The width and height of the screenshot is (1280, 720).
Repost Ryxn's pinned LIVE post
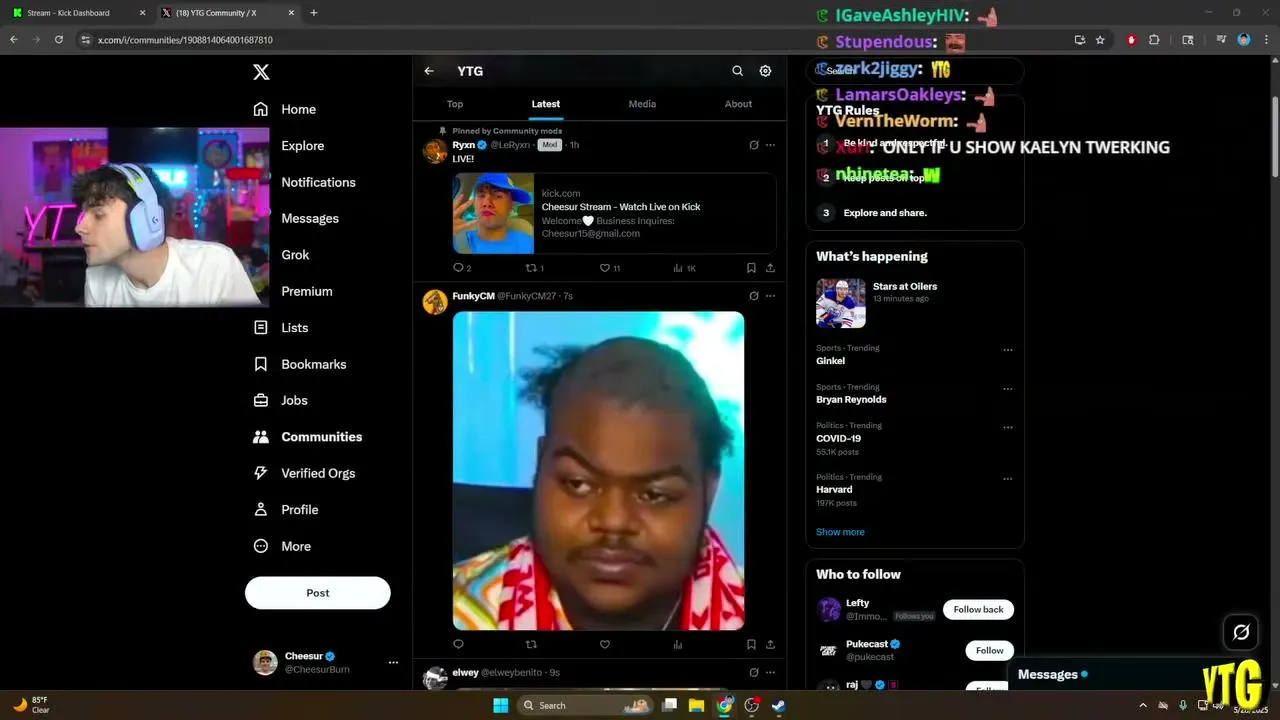(x=532, y=268)
